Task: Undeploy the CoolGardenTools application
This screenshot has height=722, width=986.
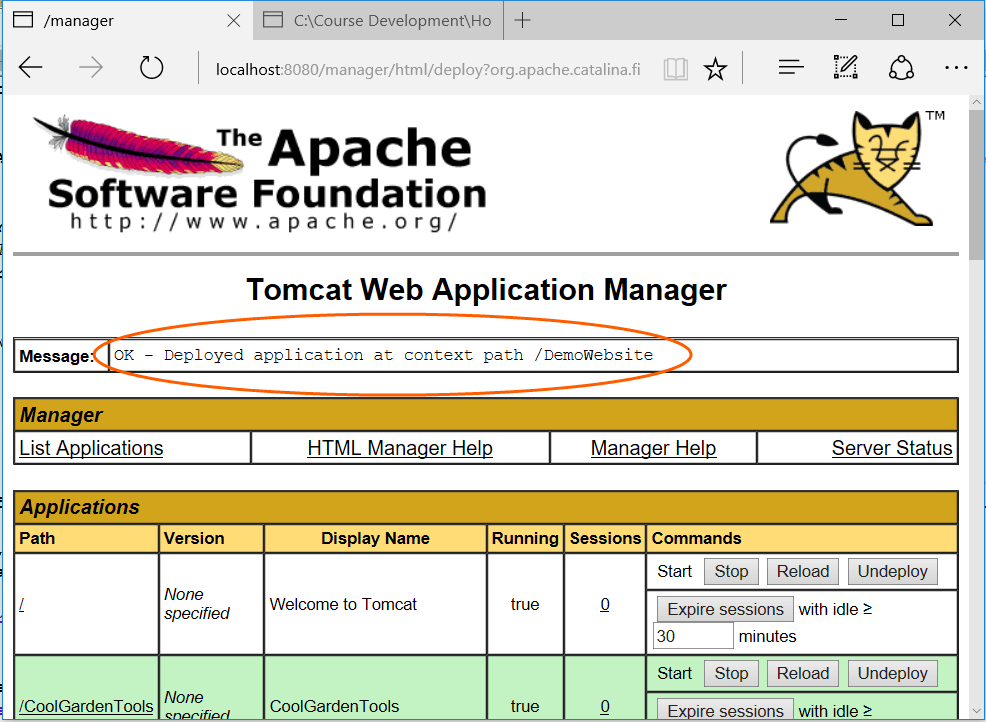Action: pyautogui.click(x=892, y=673)
